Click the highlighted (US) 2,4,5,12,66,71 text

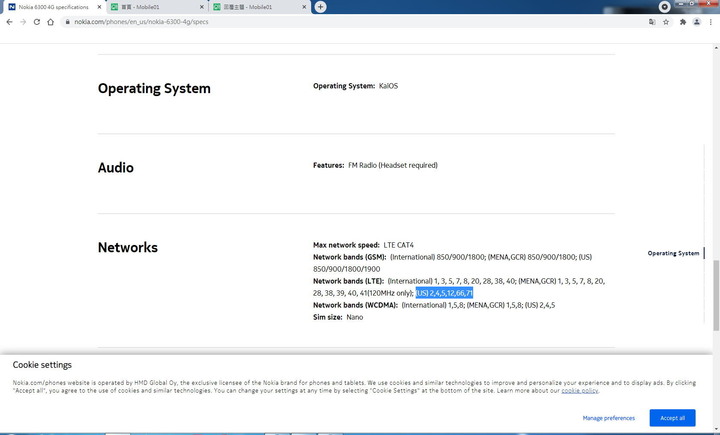coord(444,293)
